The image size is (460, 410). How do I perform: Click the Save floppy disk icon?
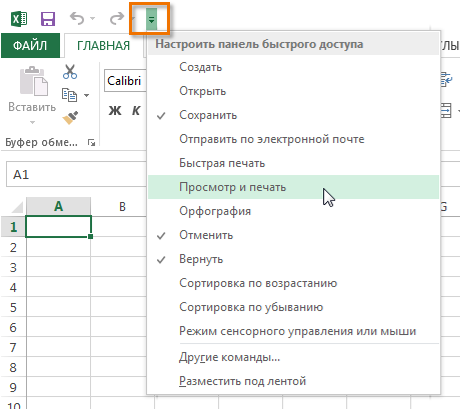(x=48, y=19)
